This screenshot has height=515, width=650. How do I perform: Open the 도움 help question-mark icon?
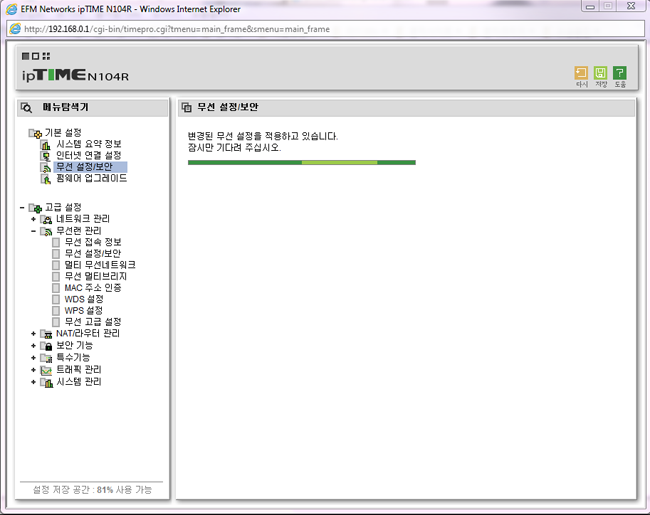[x=620, y=73]
